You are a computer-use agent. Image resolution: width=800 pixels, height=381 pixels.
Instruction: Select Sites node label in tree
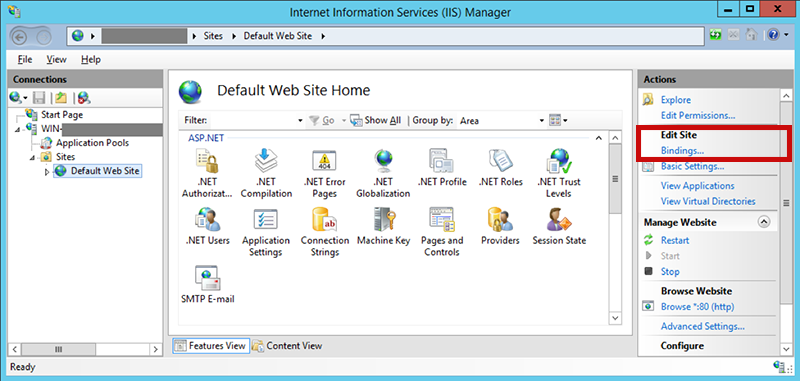coord(65,157)
